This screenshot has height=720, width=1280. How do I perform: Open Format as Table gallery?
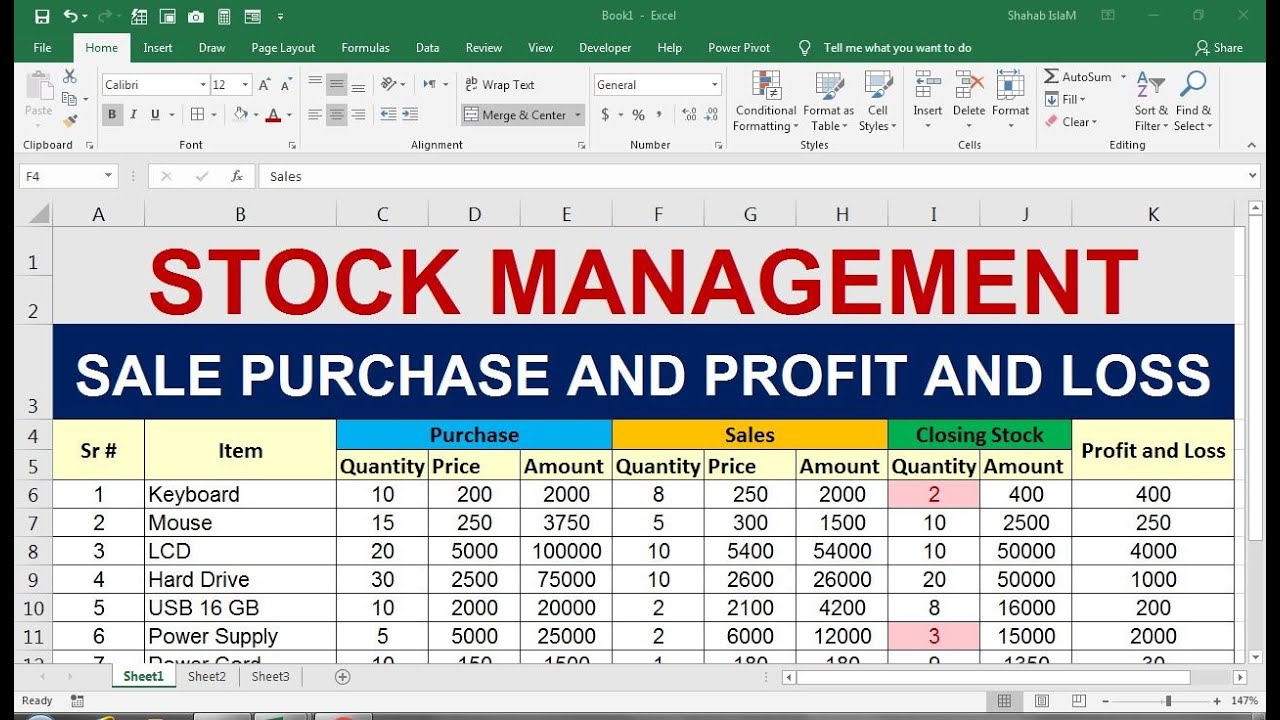(x=828, y=101)
